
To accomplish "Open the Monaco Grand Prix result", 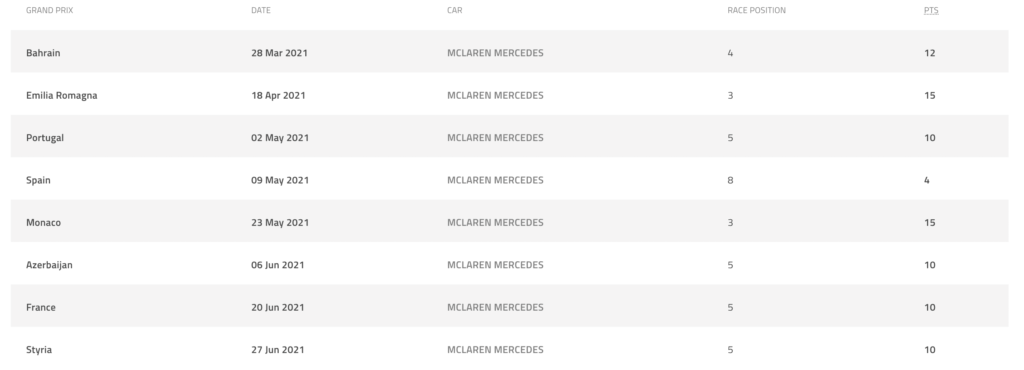I will (43, 223).
